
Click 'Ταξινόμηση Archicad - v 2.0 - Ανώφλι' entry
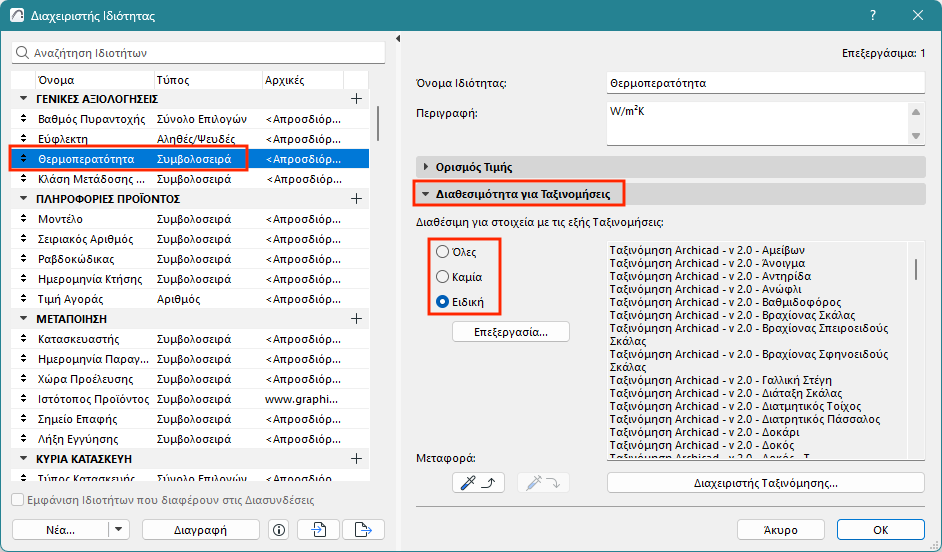pos(705,289)
